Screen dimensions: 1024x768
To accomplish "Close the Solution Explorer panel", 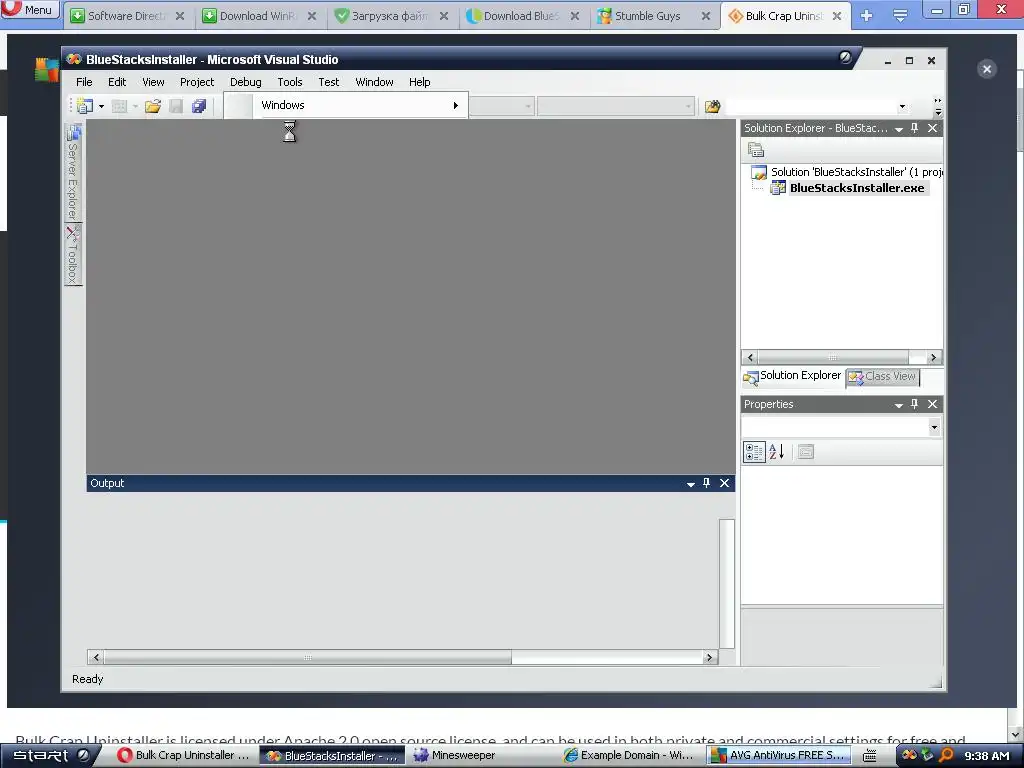I will pos(933,128).
